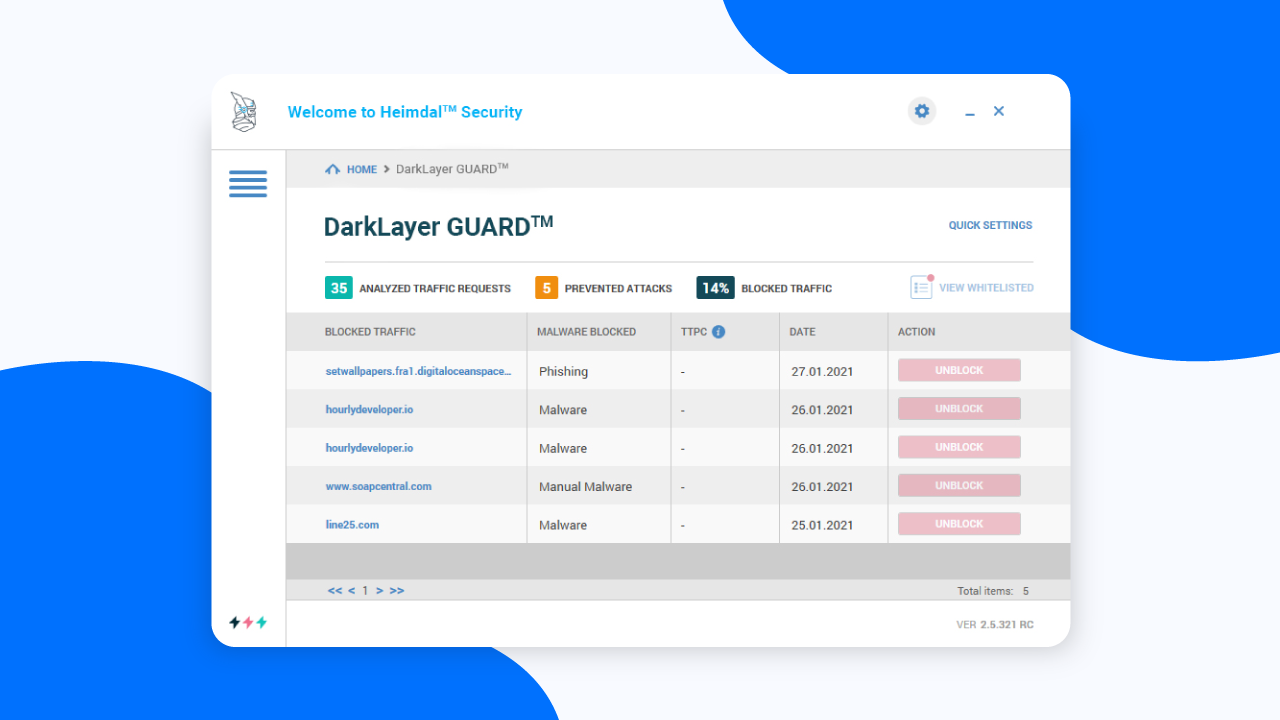The height and width of the screenshot is (720, 1280).
Task: Sort by BLOCKED TRAFFIC column header
Action: pos(370,332)
